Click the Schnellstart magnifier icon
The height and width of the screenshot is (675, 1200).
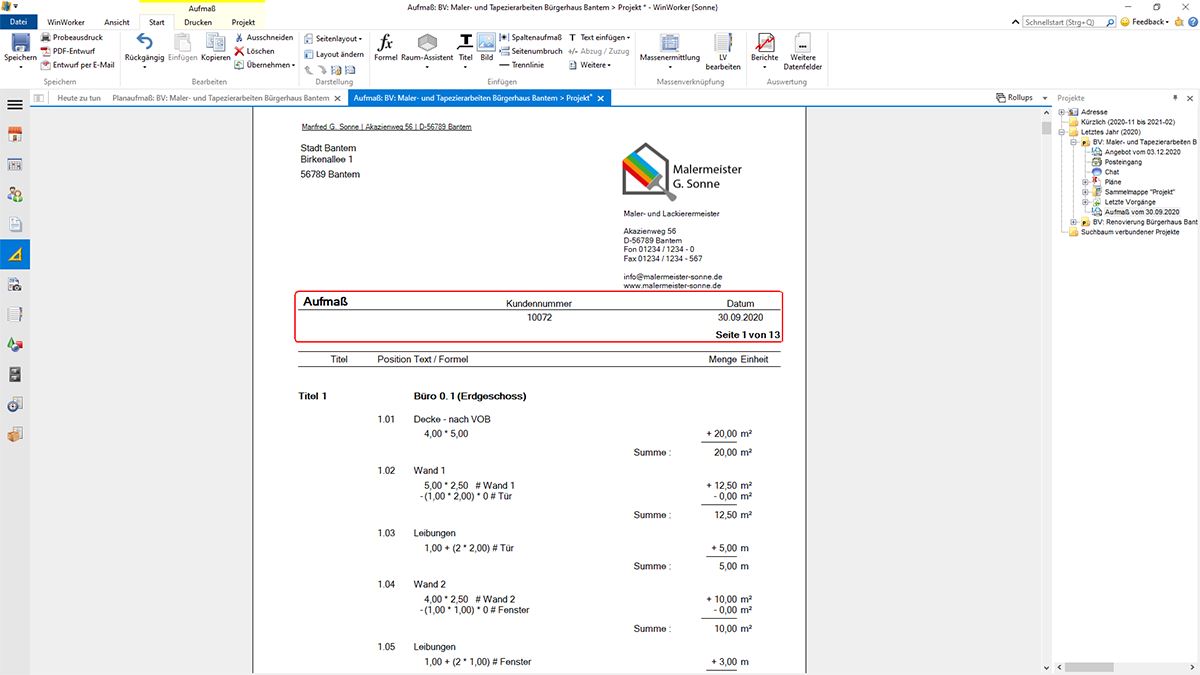tap(1109, 21)
